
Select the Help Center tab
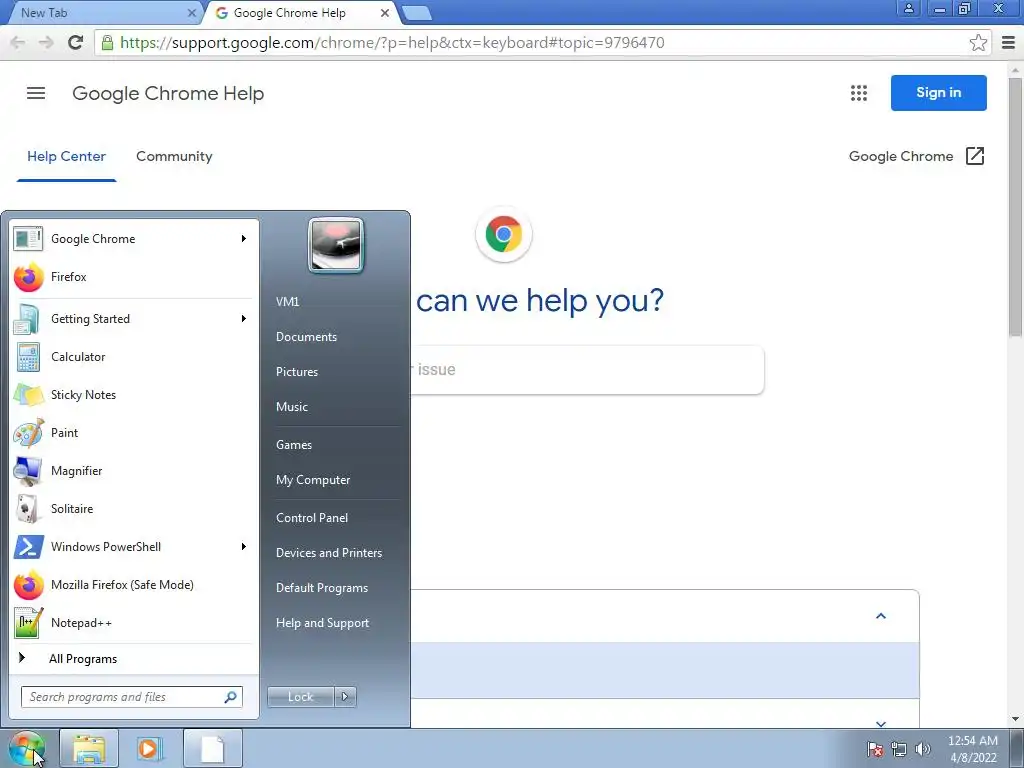(66, 156)
